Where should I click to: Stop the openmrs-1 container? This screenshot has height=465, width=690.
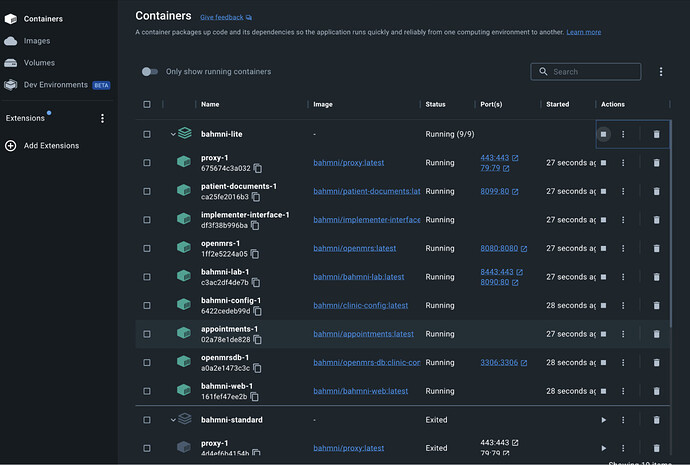click(x=603, y=249)
